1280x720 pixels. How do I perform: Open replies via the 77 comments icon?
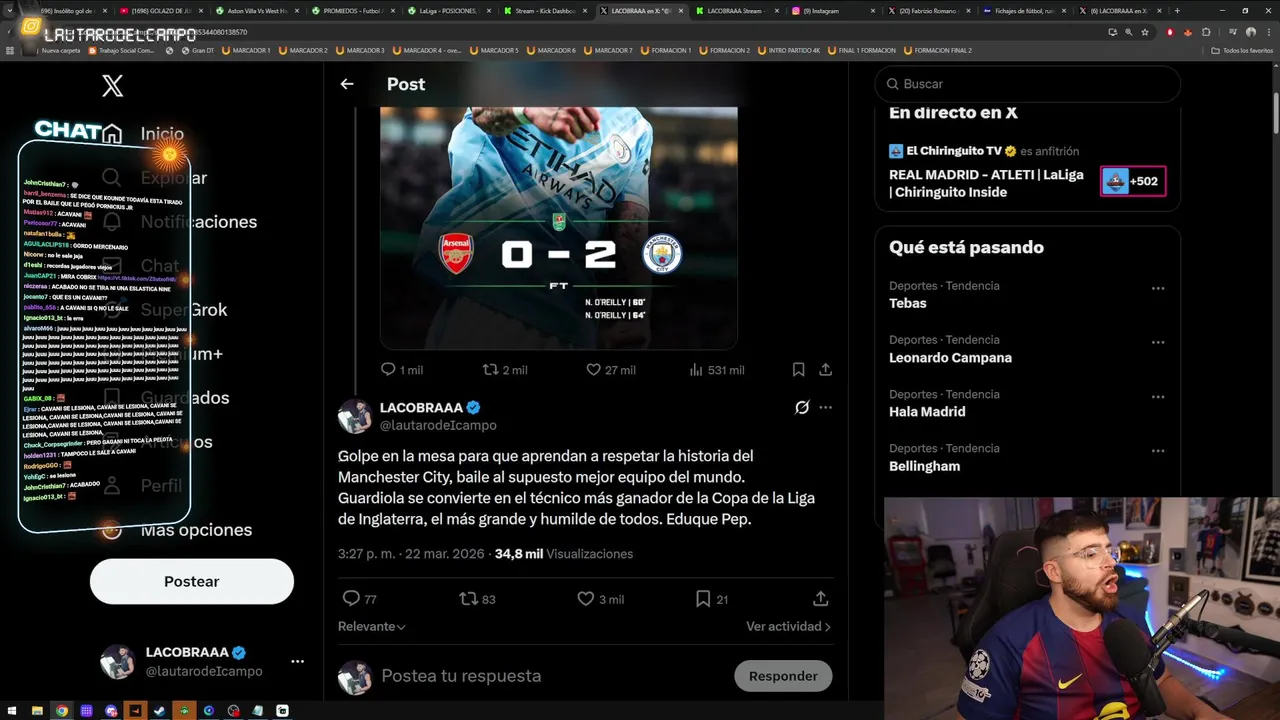click(351, 599)
